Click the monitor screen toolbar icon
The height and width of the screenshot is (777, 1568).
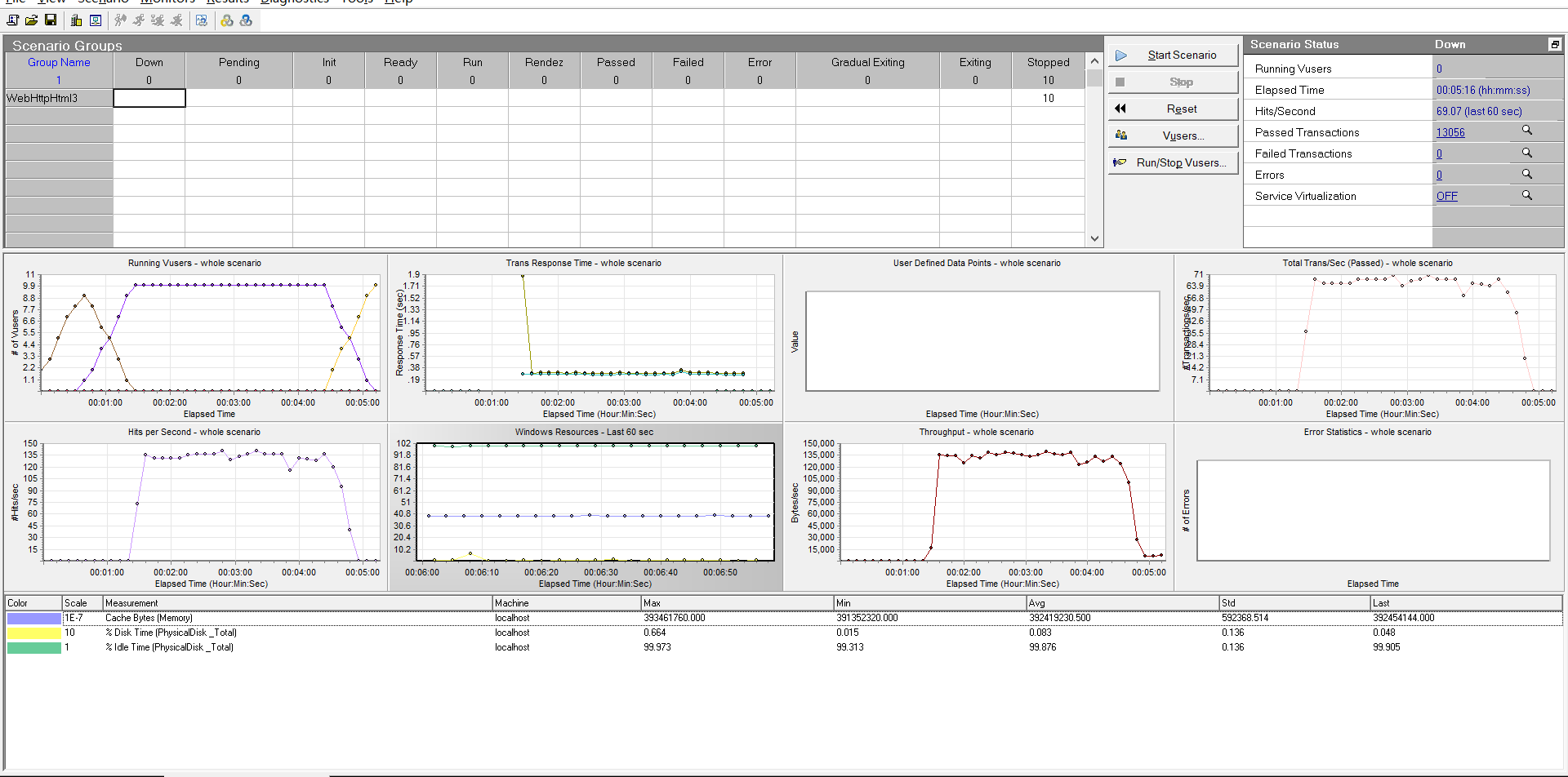click(x=96, y=20)
